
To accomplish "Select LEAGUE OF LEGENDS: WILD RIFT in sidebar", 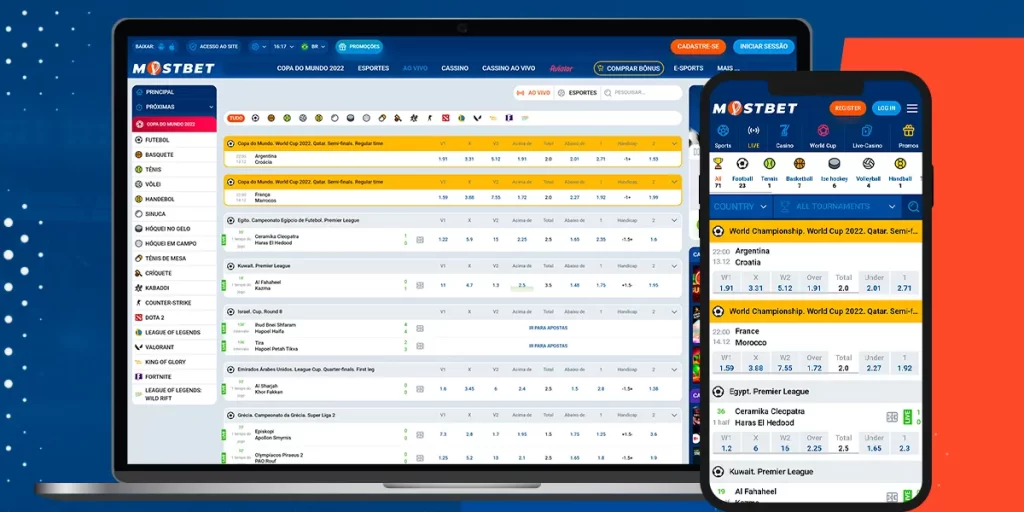I will 174,394.
